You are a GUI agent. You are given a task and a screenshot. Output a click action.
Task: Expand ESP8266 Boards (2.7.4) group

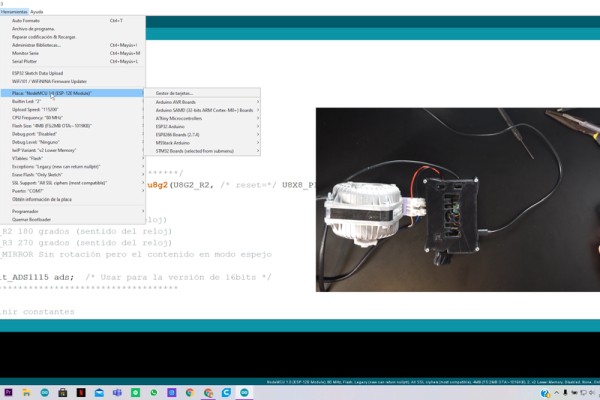(202, 135)
